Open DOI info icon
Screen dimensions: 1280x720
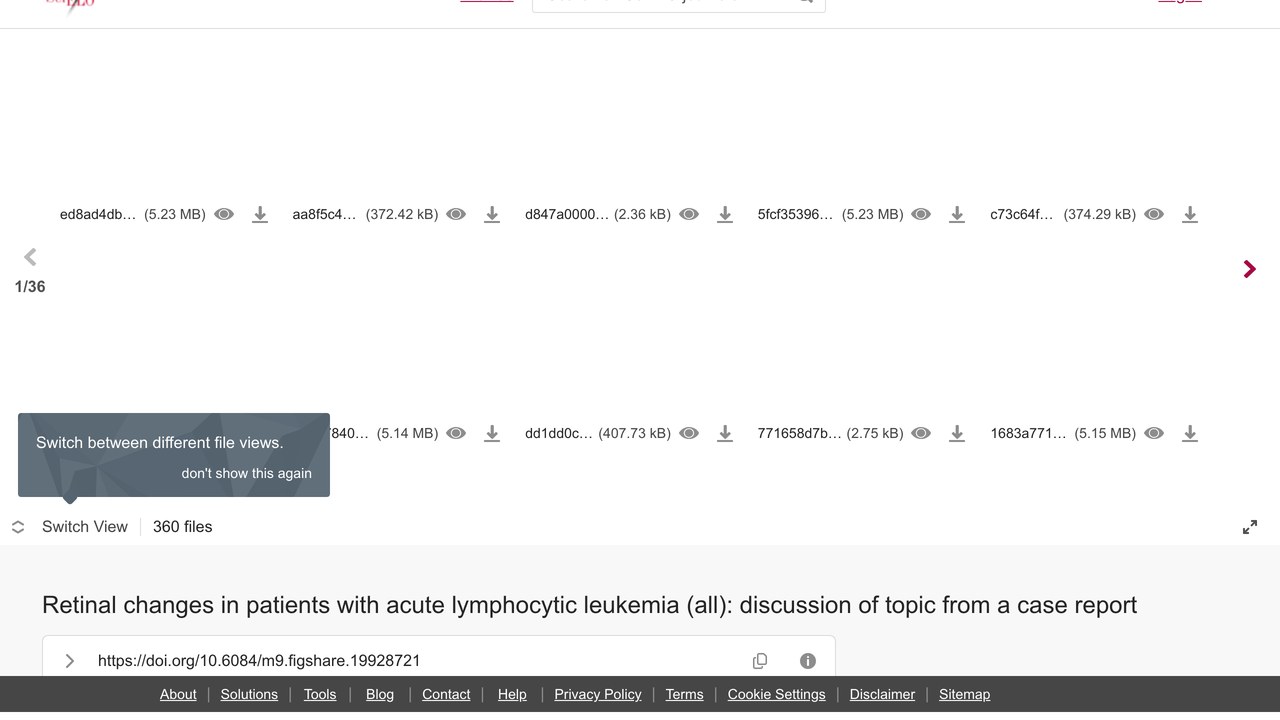[808, 661]
